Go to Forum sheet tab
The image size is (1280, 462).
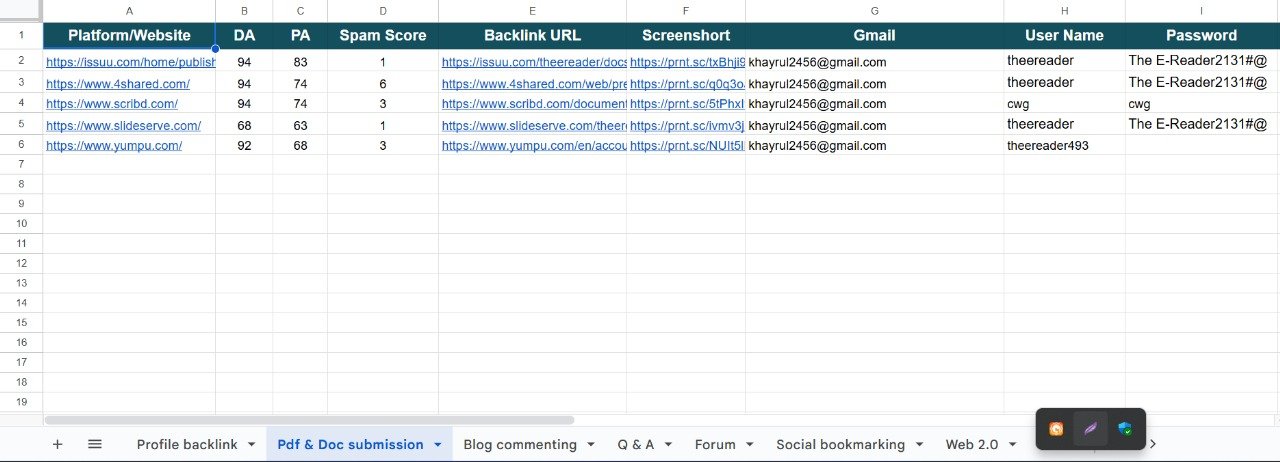(715, 444)
